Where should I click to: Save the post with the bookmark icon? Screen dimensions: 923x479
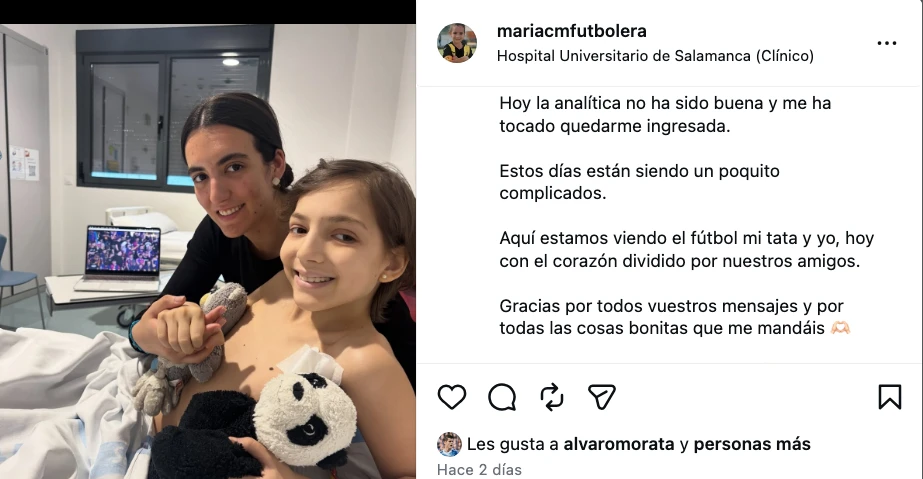coord(889,397)
